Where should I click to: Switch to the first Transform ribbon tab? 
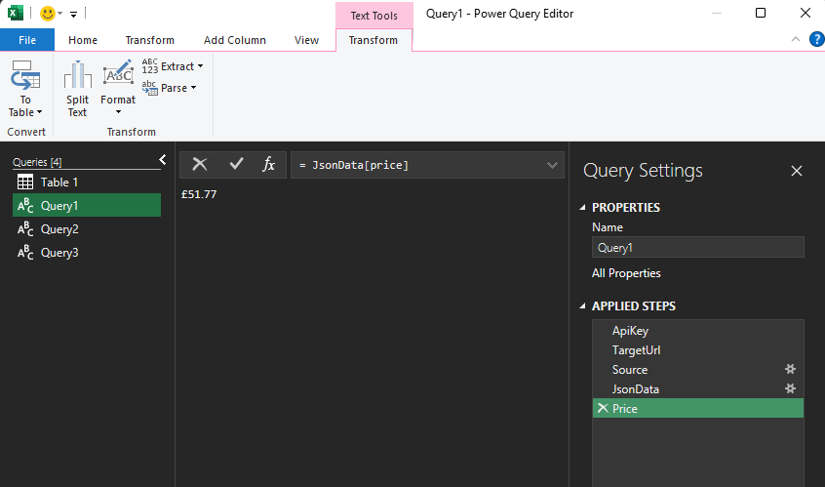click(149, 40)
